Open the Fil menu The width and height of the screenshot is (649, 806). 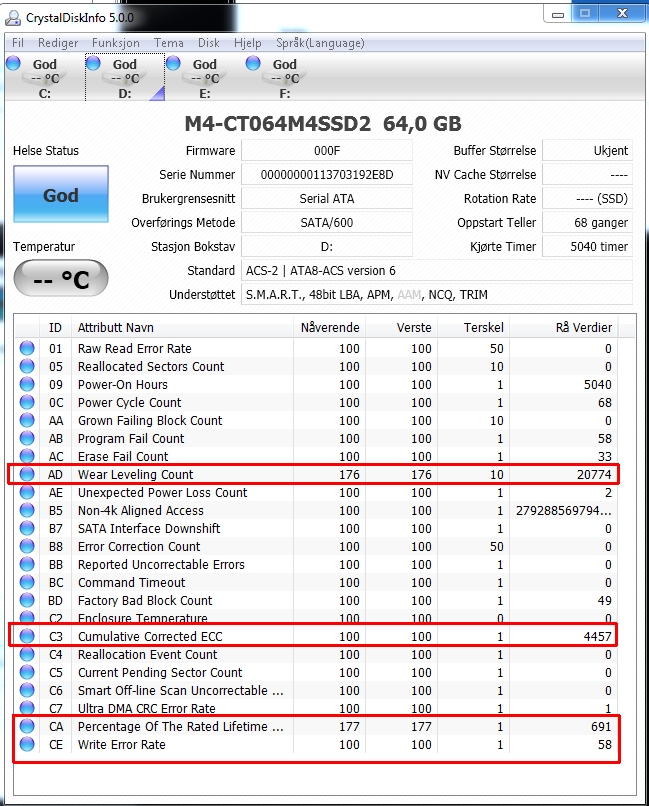18,43
